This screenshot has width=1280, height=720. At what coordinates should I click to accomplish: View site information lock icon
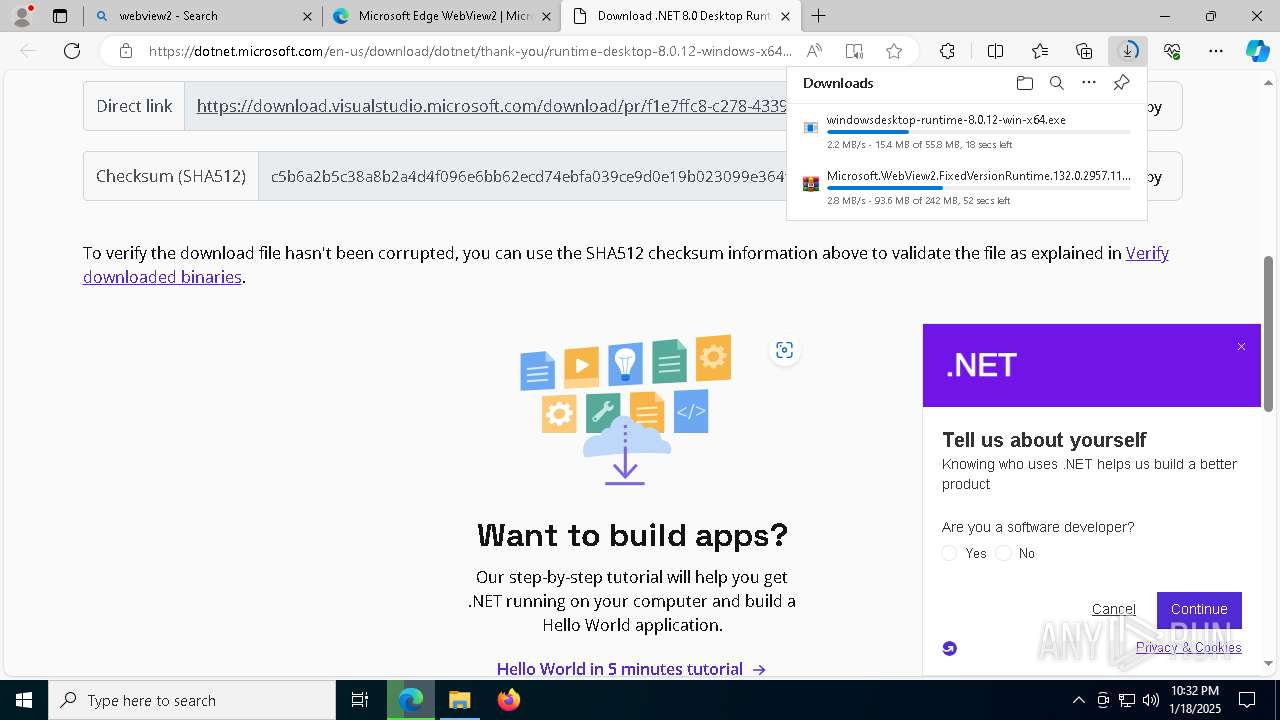tap(125, 51)
